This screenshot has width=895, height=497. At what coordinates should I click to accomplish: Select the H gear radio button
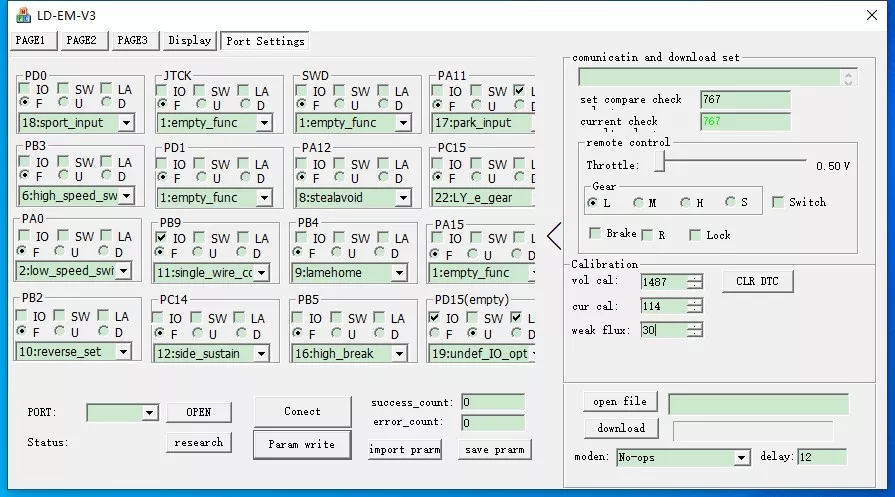click(686, 203)
